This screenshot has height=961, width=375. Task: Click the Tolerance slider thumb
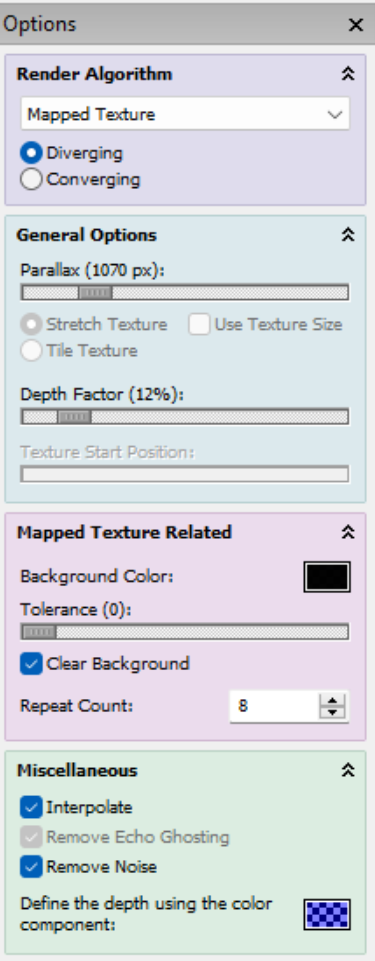[39, 631]
